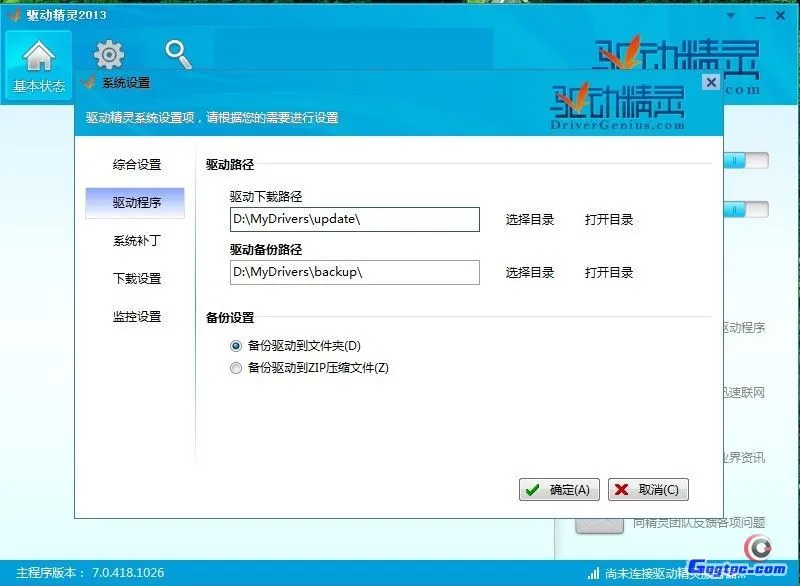This screenshot has width=800, height=586.
Task: Click 打开目录 next to backup path
Action: click(608, 272)
